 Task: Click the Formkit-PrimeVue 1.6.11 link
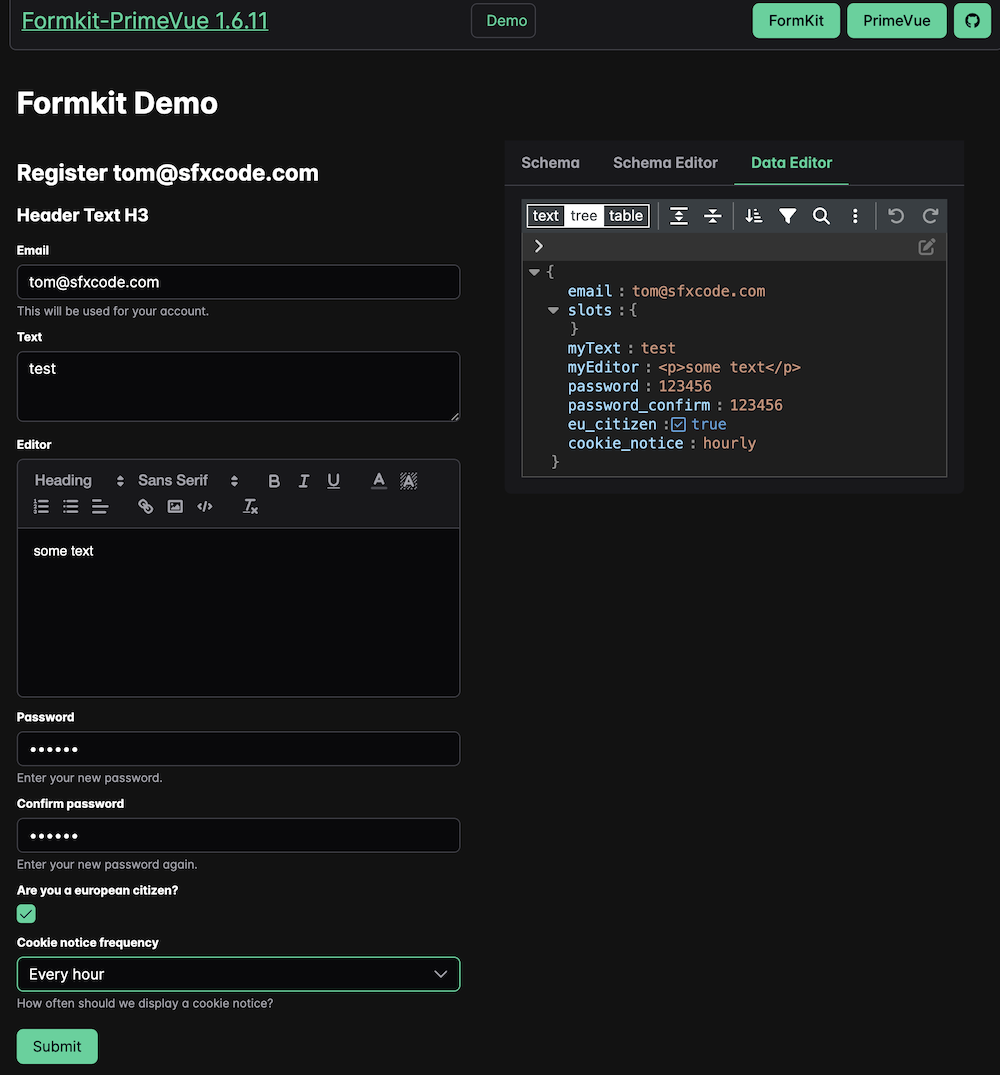click(x=145, y=21)
